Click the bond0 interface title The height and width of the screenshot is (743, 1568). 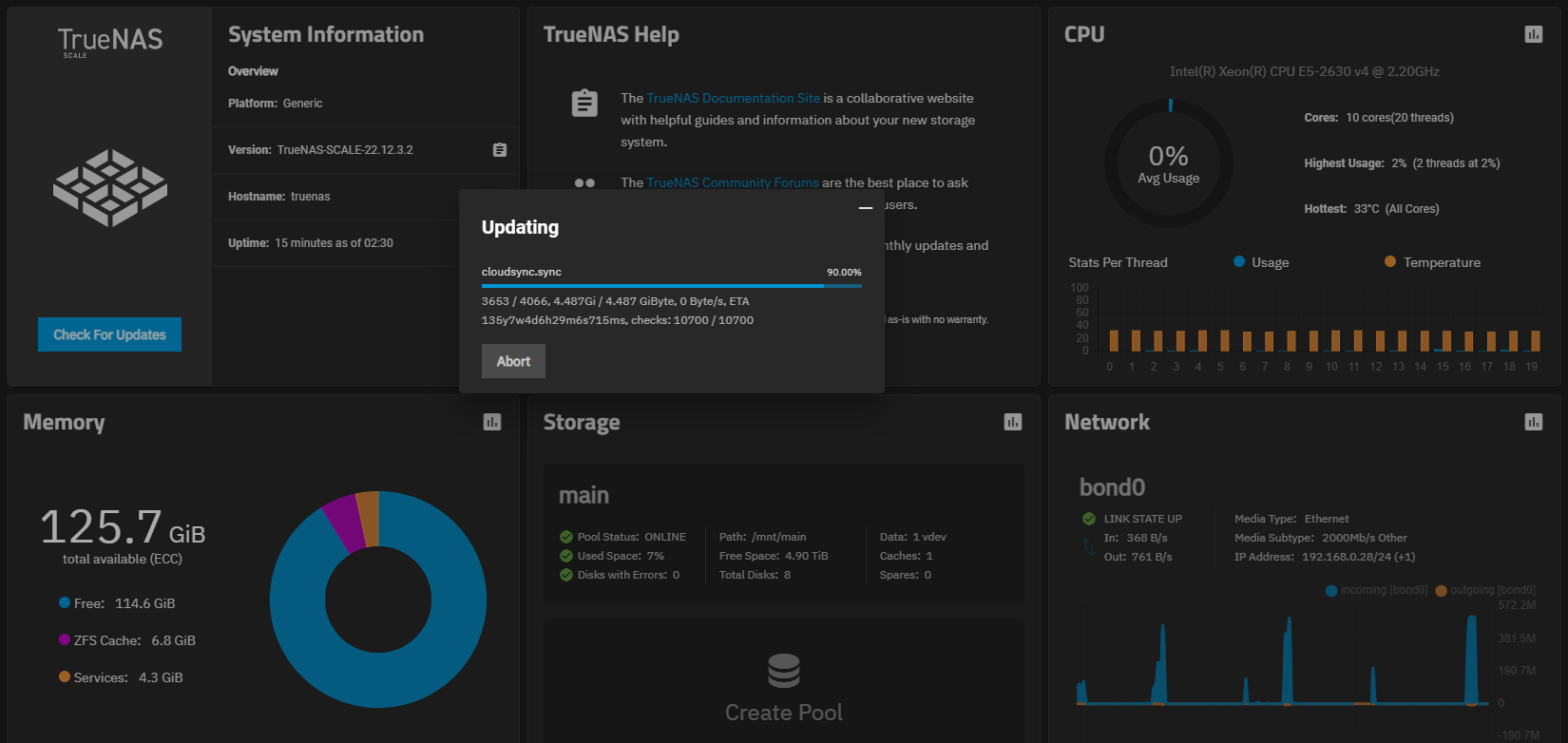[1112, 487]
